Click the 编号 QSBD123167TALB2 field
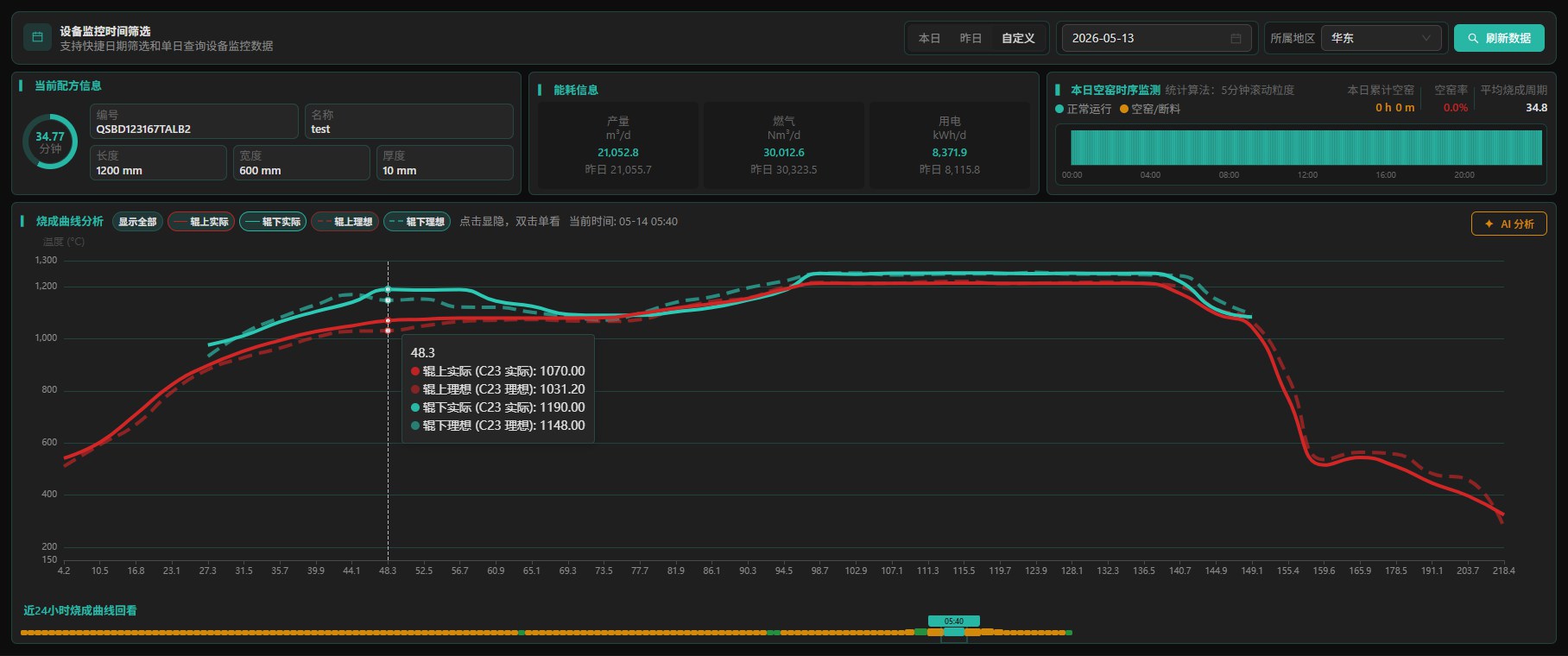 (x=194, y=122)
